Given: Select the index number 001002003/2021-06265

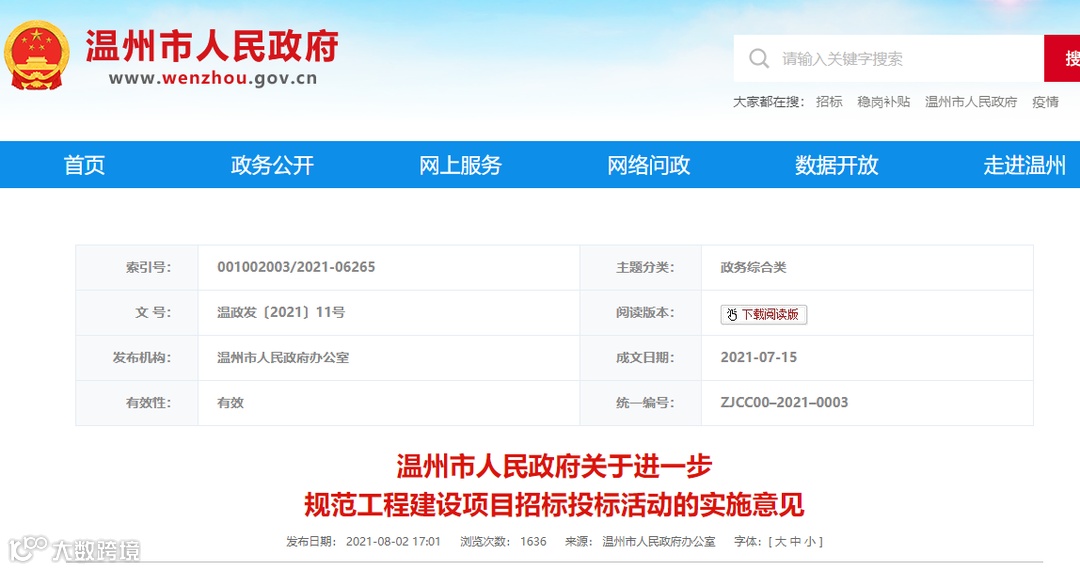Looking at the screenshot, I should click(x=296, y=267).
